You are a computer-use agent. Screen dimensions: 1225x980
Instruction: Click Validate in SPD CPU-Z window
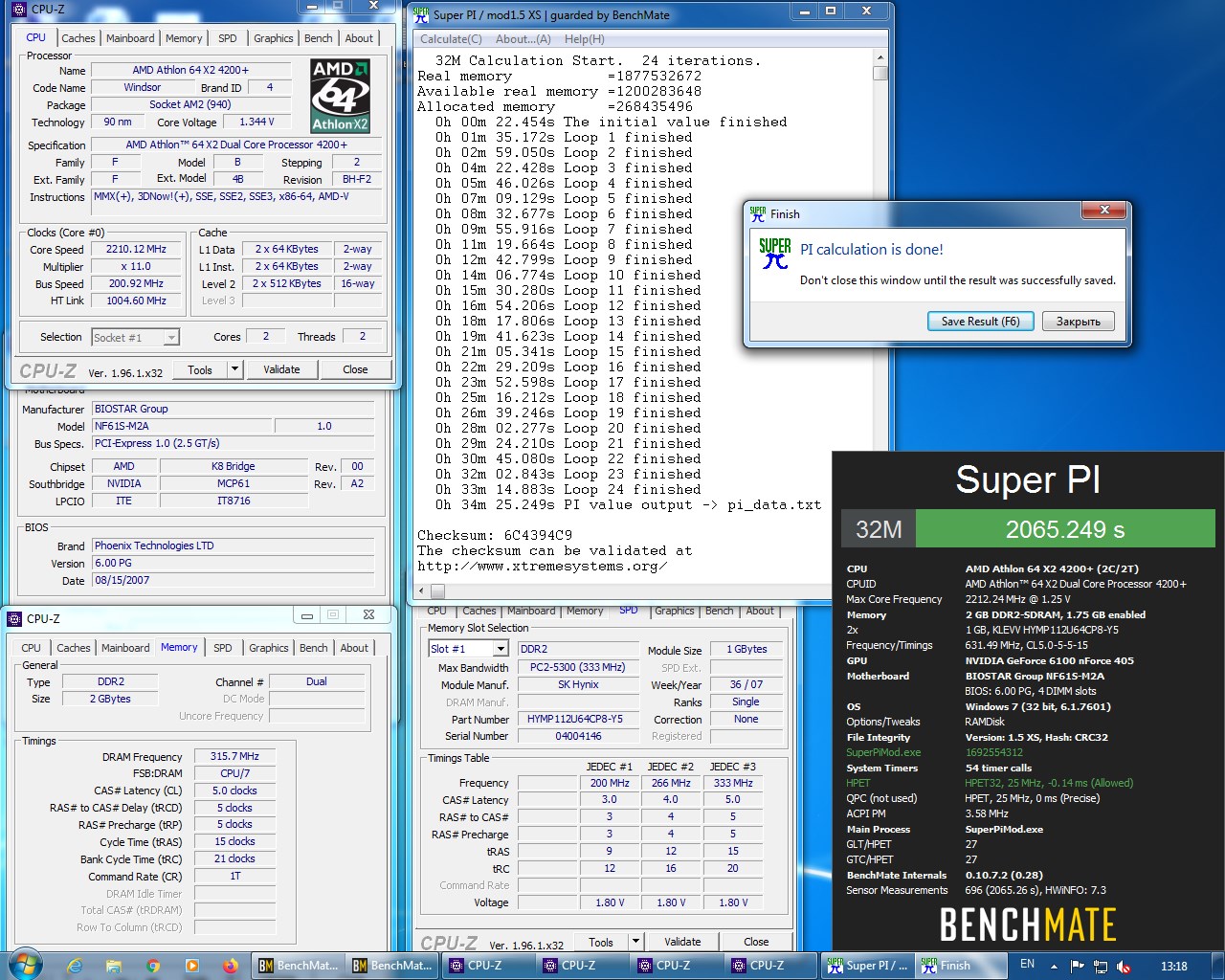(682, 942)
